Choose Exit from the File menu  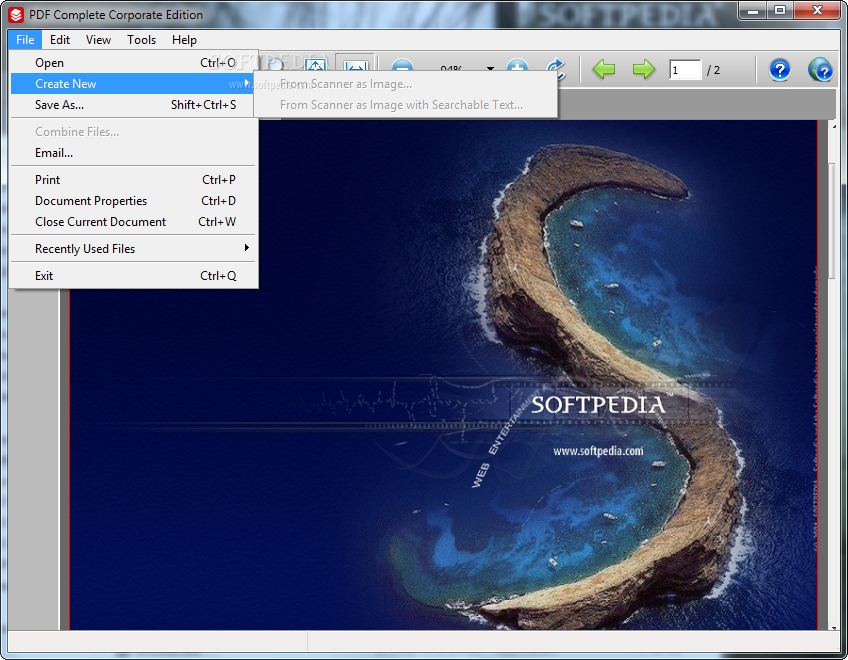point(133,276)
